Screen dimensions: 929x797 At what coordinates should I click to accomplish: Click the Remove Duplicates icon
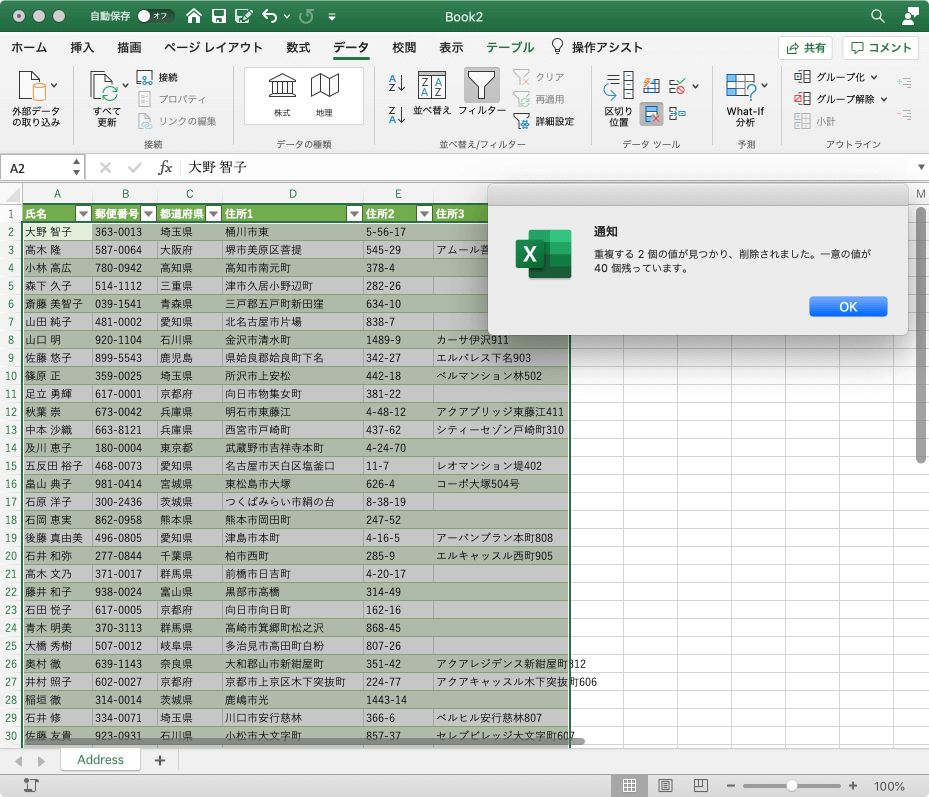click(652, 114)
